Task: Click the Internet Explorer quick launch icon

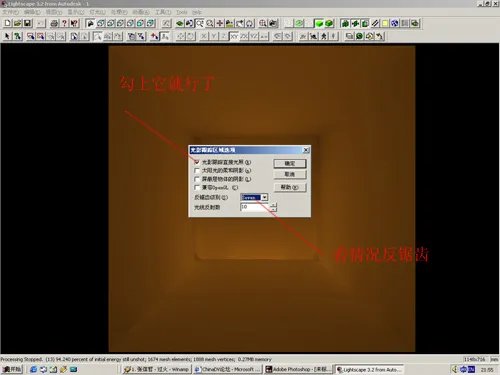Action: tap(33, 369)
